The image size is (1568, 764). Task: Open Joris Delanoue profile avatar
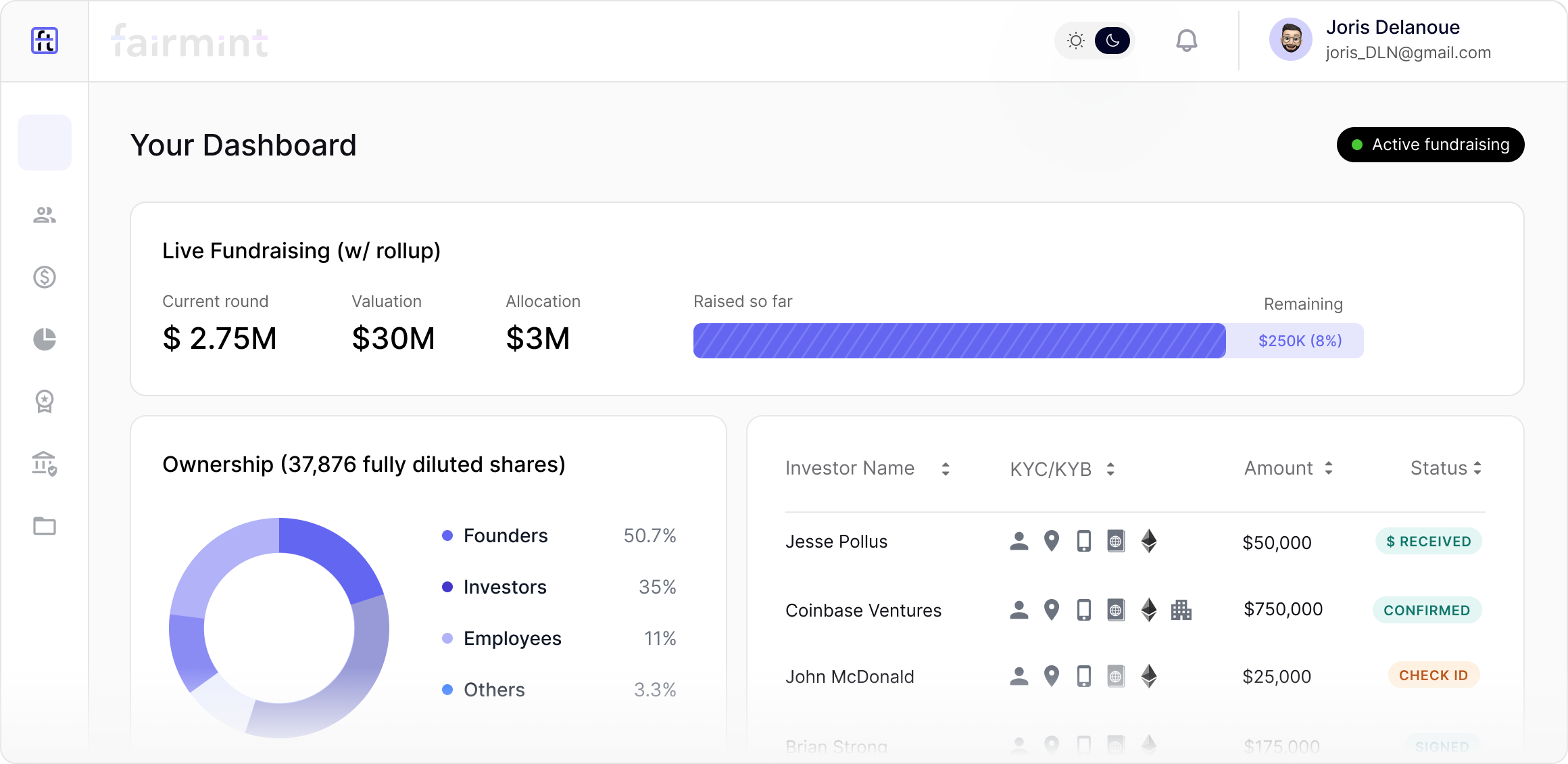[1290, 40]
